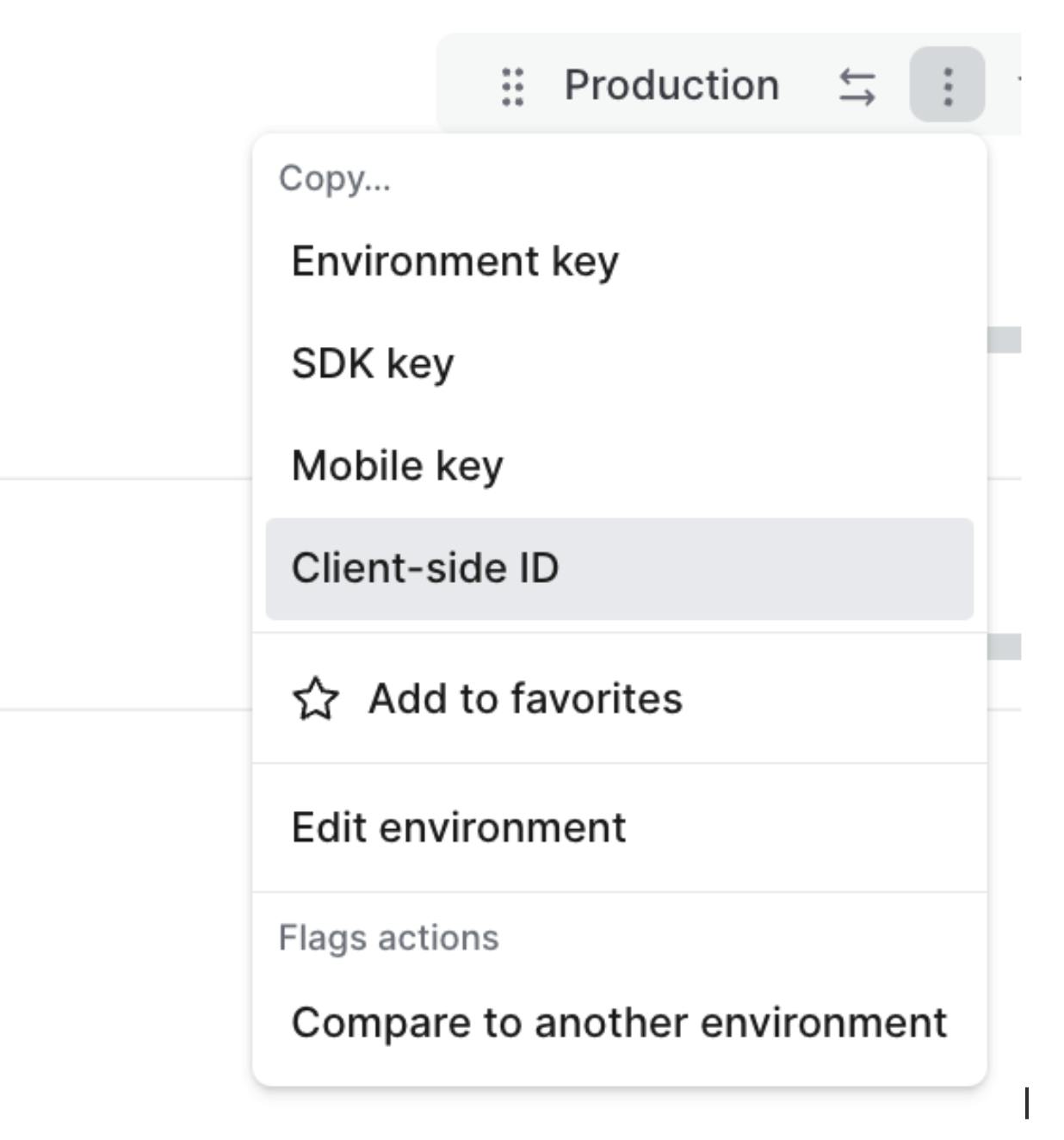Click the upper table row line left of menu

[x=125, y=479]
